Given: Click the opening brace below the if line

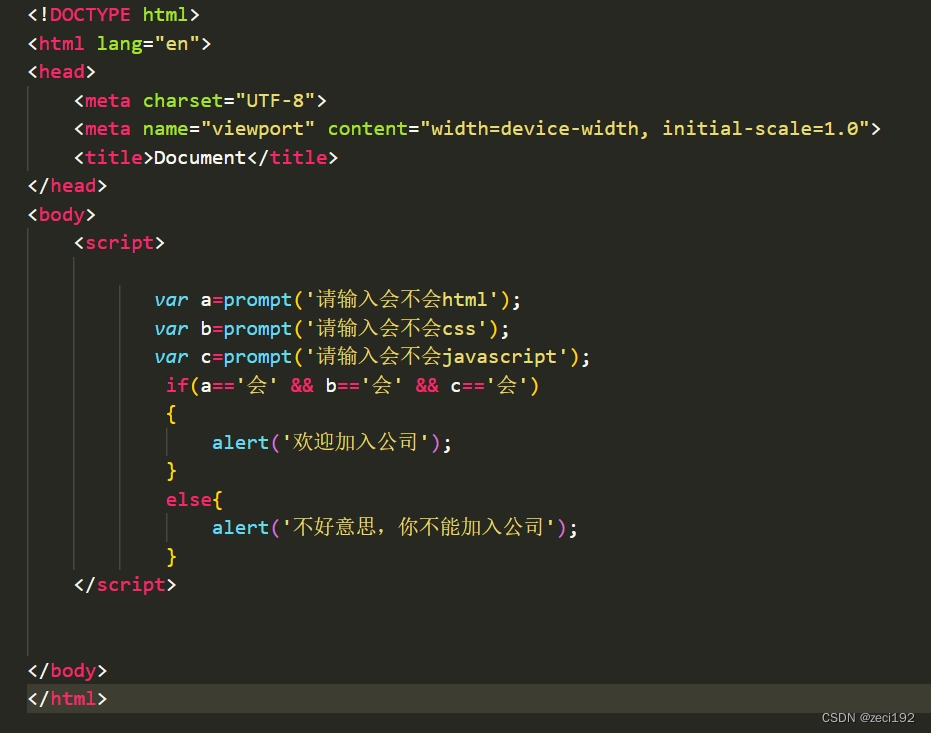Looking at the screenshot, I should point(171,414).
